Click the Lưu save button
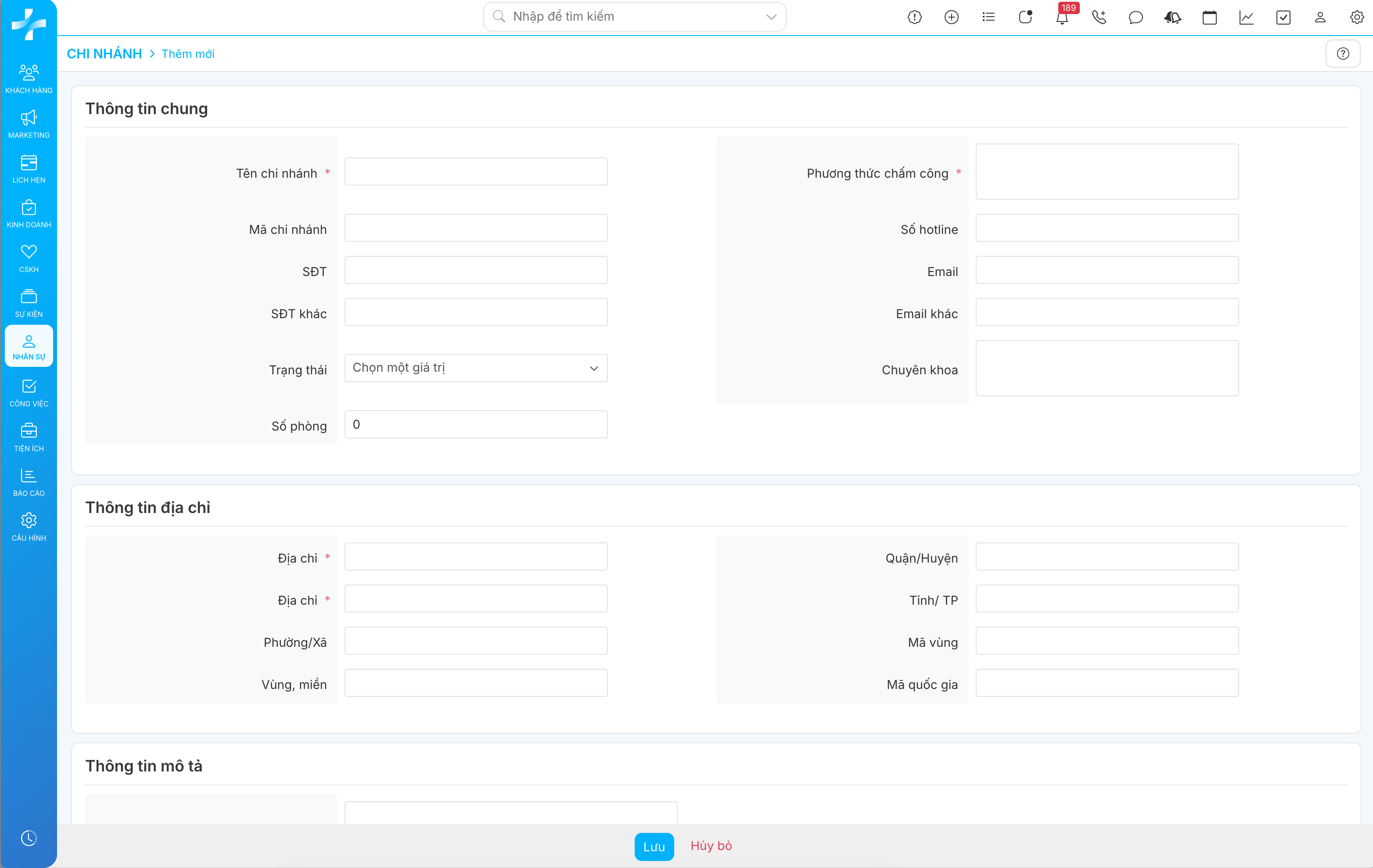 click(654, 846)
